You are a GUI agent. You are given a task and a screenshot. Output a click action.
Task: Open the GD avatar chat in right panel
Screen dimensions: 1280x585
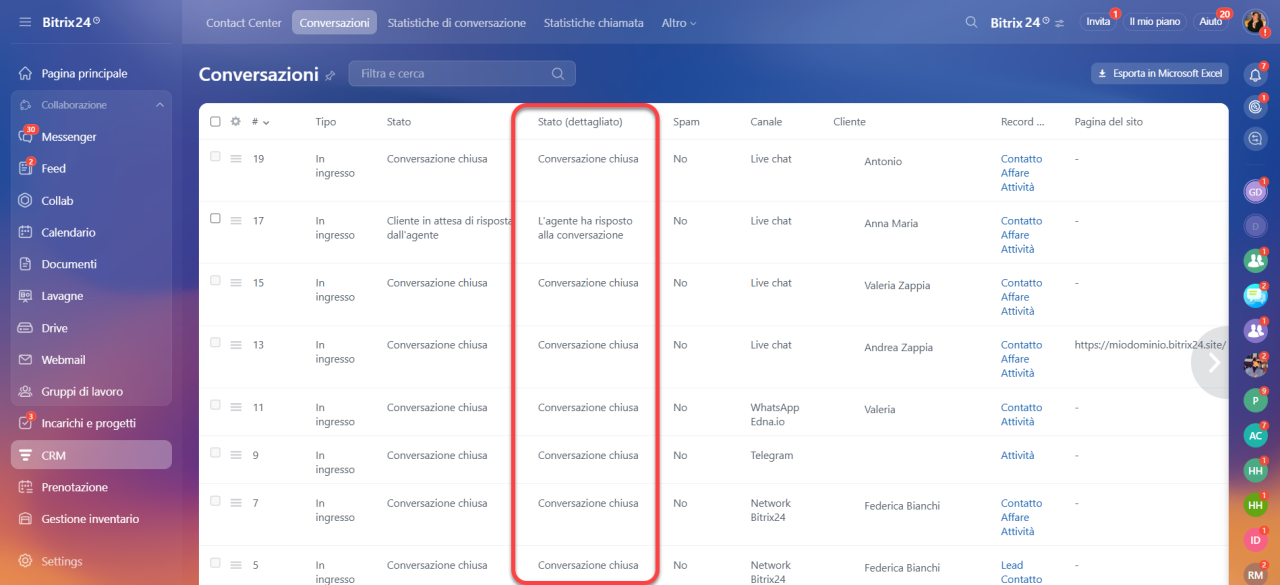click(x=1255, y=192)
